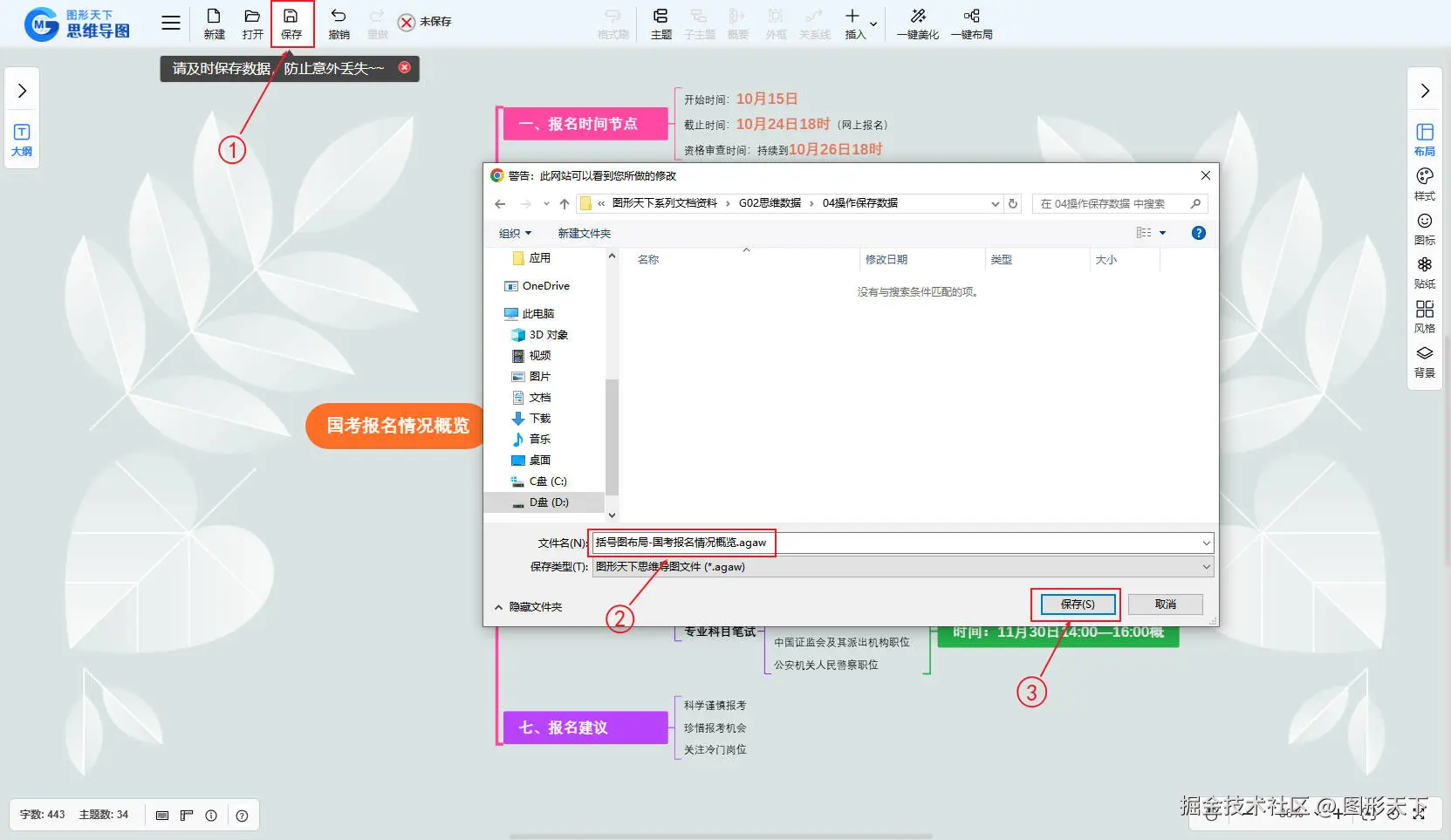This screenshot has width=1451, height=840.
Task: Open the 组织 organize dropdown in dialog
Action: [x=515, y=234]
